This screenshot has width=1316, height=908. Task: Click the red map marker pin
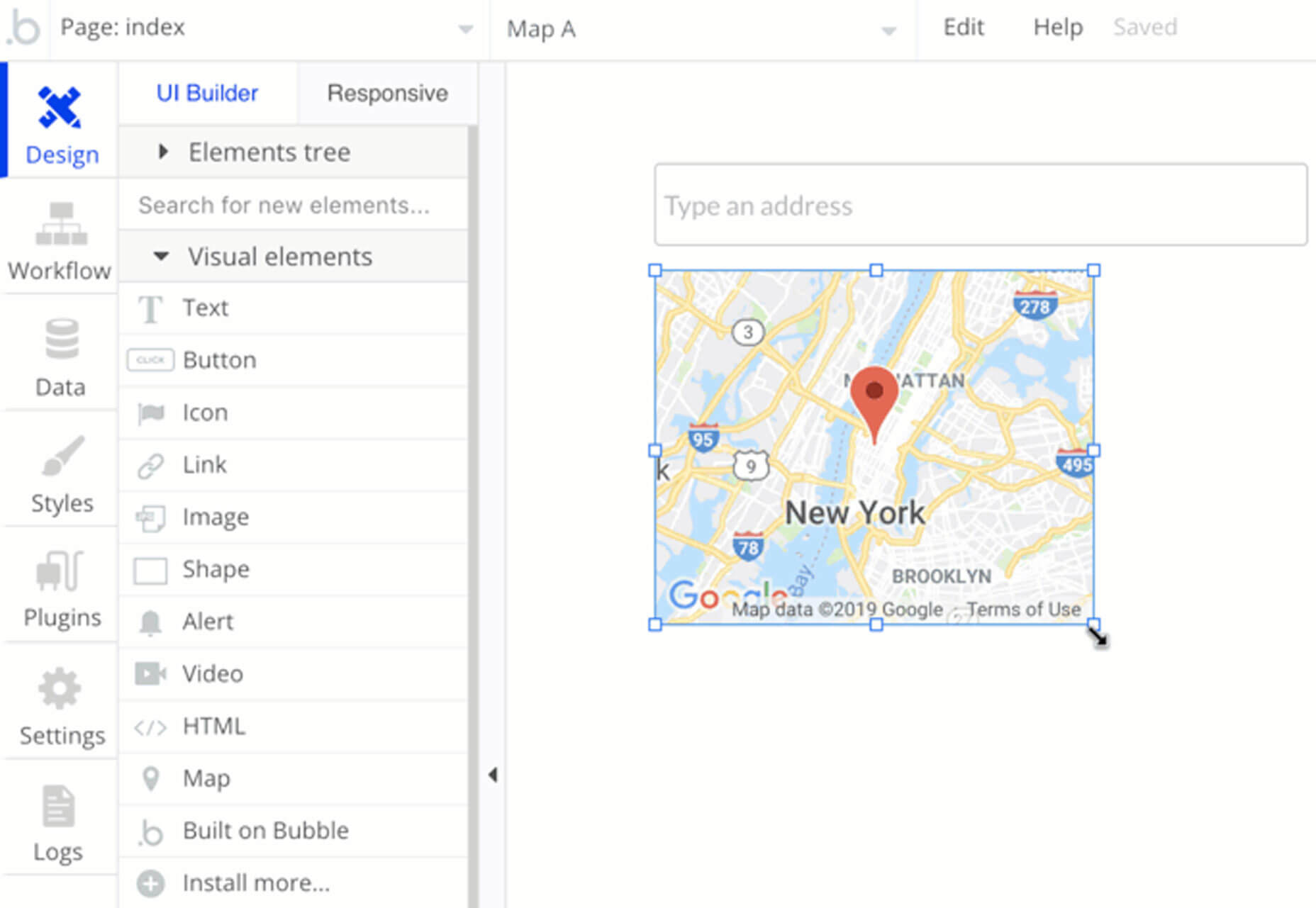click(874, 405)
